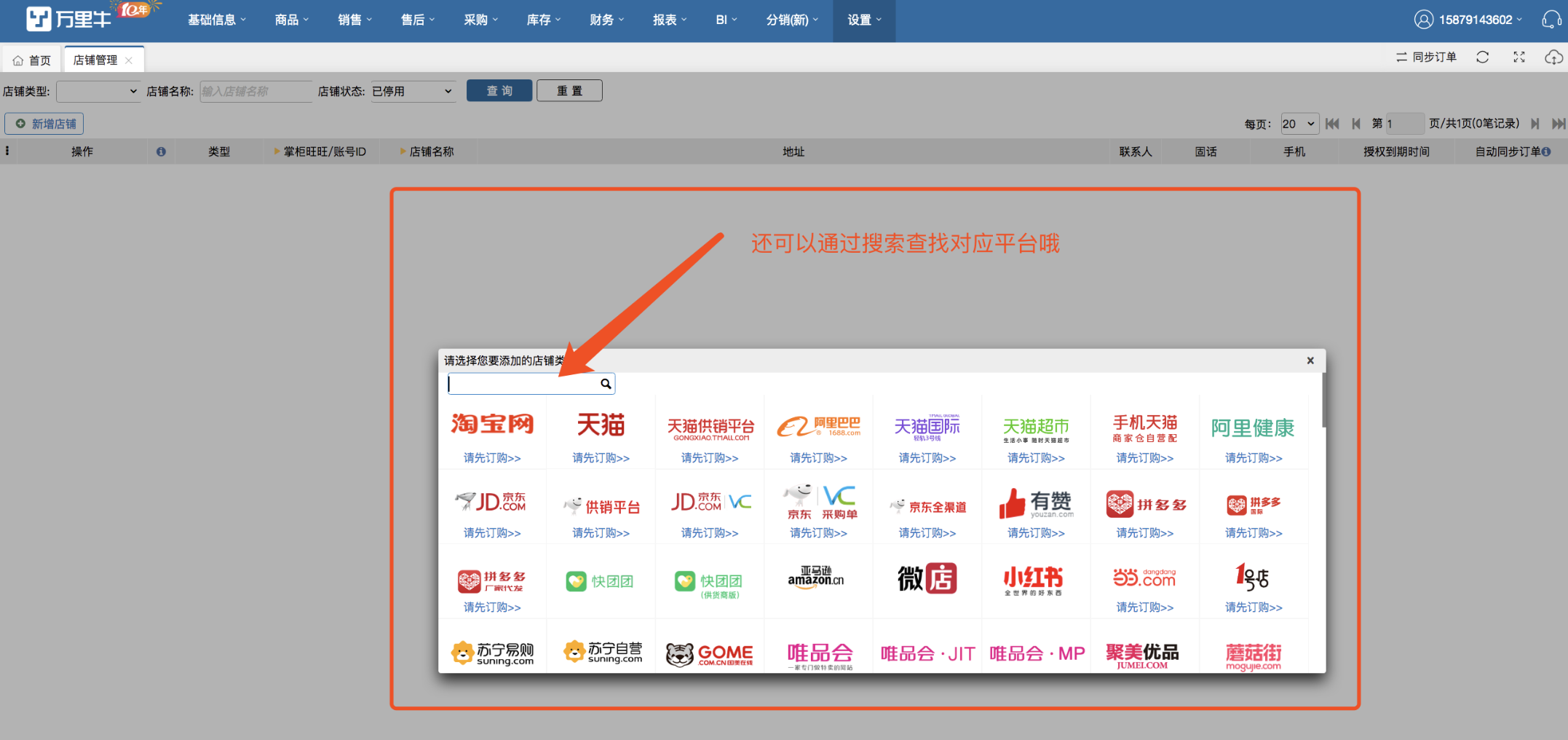This screenshot has height=740, width=1568.
Task: Select the JD.COM 京东 logo
Action: click(x=491, y=501)
